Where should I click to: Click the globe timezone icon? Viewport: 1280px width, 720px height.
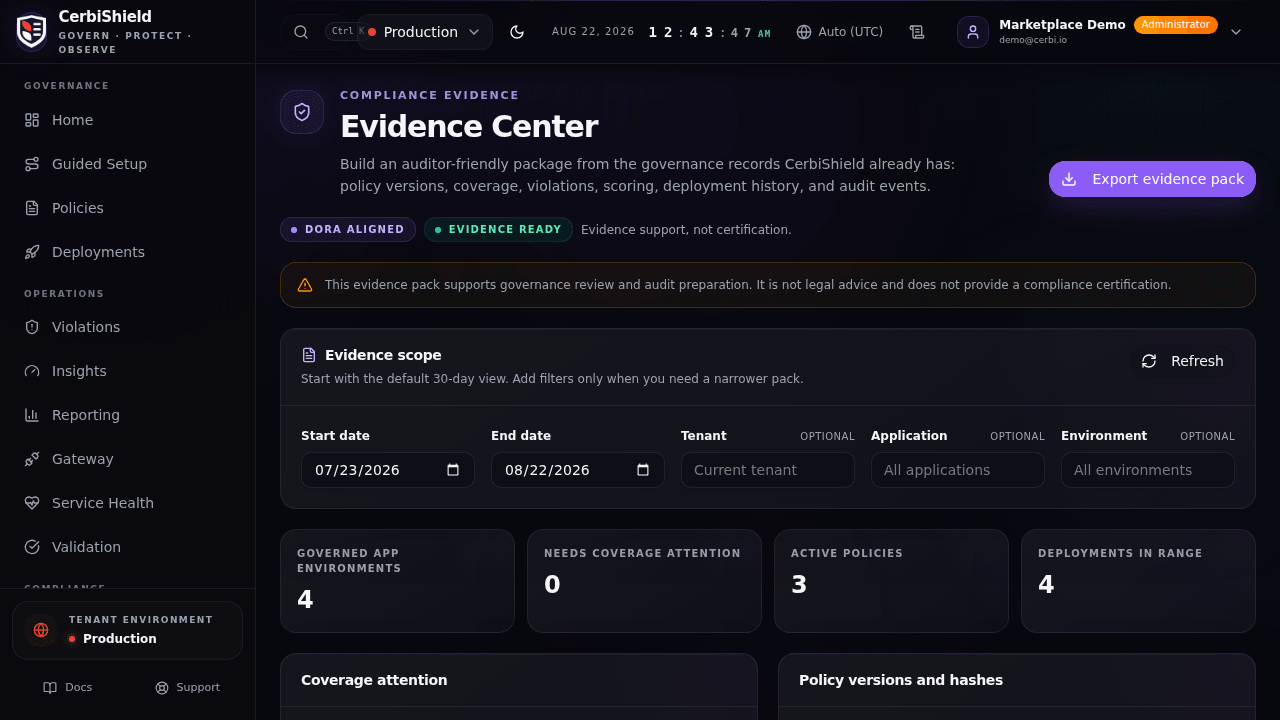click(804, 32)
